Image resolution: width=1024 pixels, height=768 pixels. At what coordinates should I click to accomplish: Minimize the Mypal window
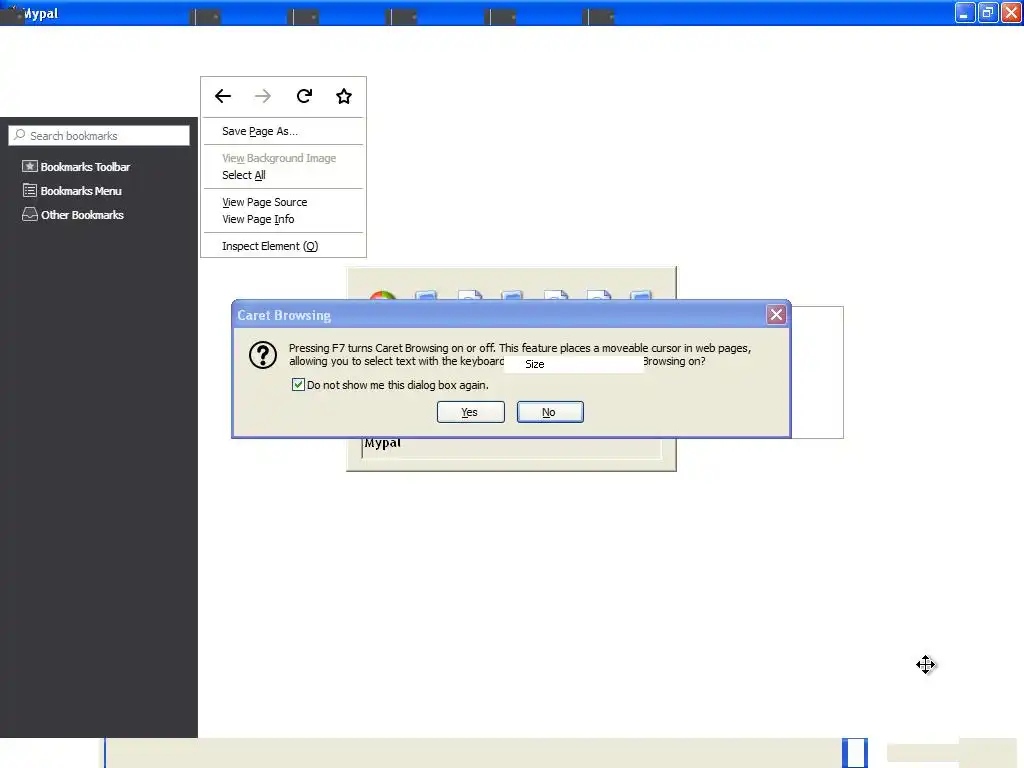coord(965,12)
